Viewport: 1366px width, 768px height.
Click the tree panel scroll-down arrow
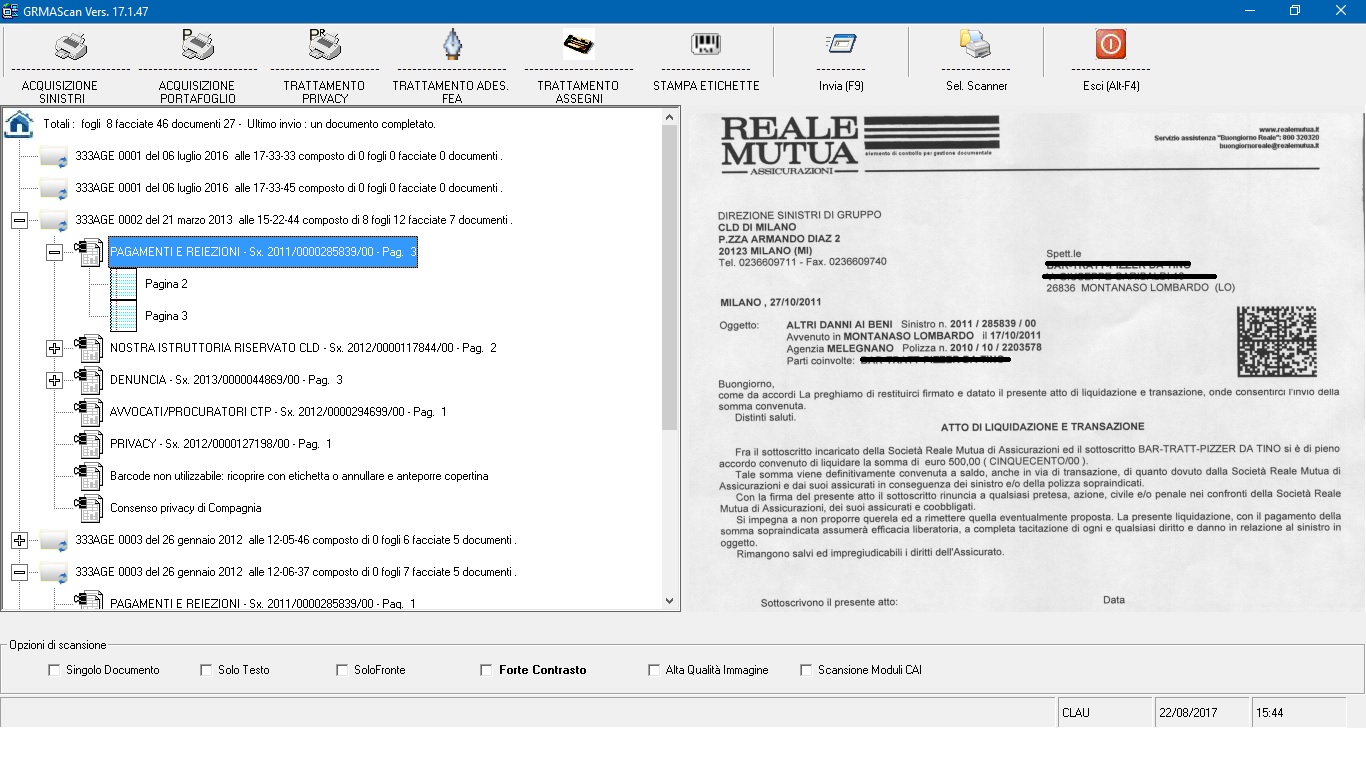(x=670, y=601)
